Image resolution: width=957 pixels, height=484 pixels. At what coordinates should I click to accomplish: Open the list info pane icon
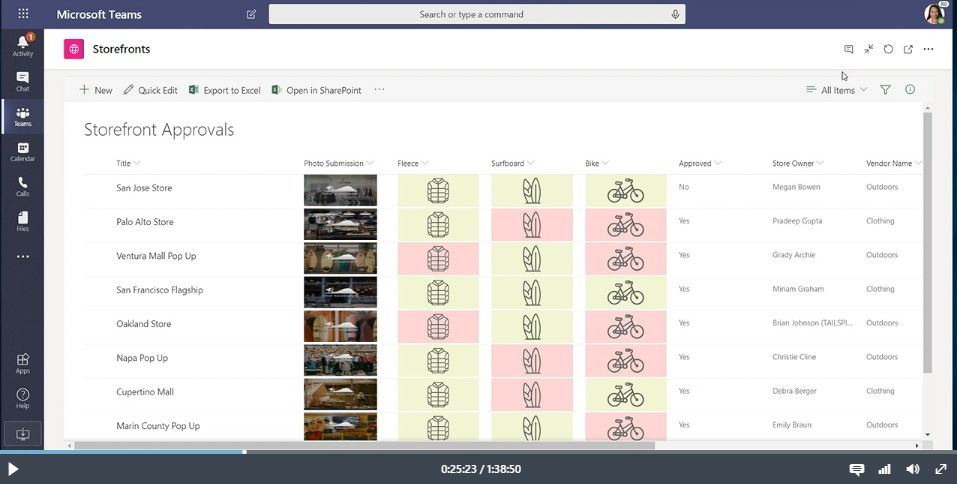pyautogui.click(x=910, y=90)
